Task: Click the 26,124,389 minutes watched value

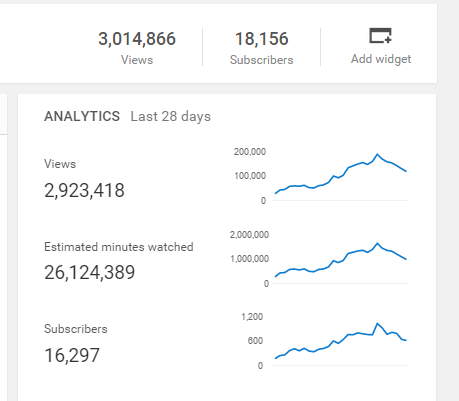Action: click(x=89, y=272)
